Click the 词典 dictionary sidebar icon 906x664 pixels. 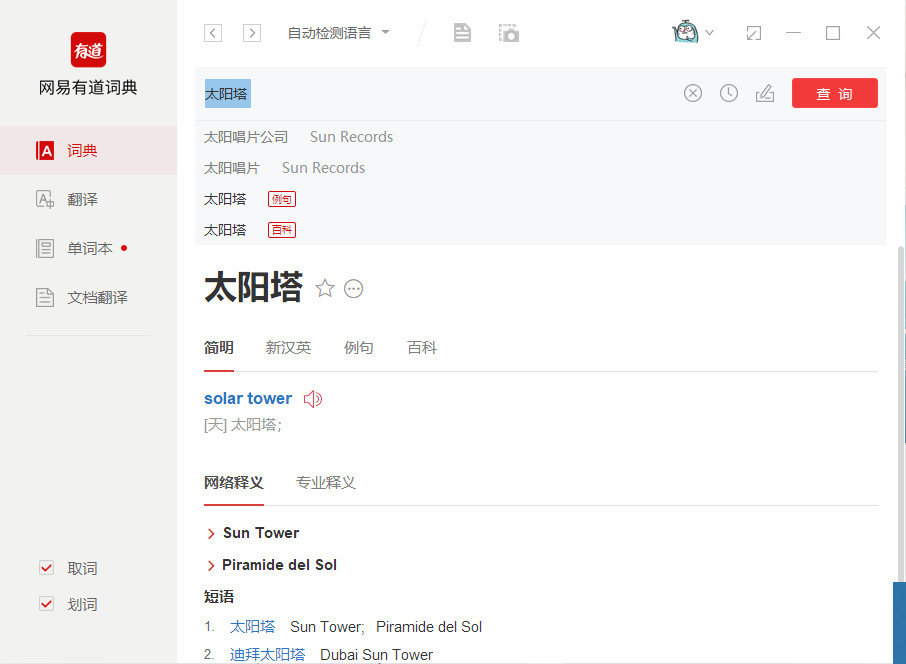pos(45,151)
